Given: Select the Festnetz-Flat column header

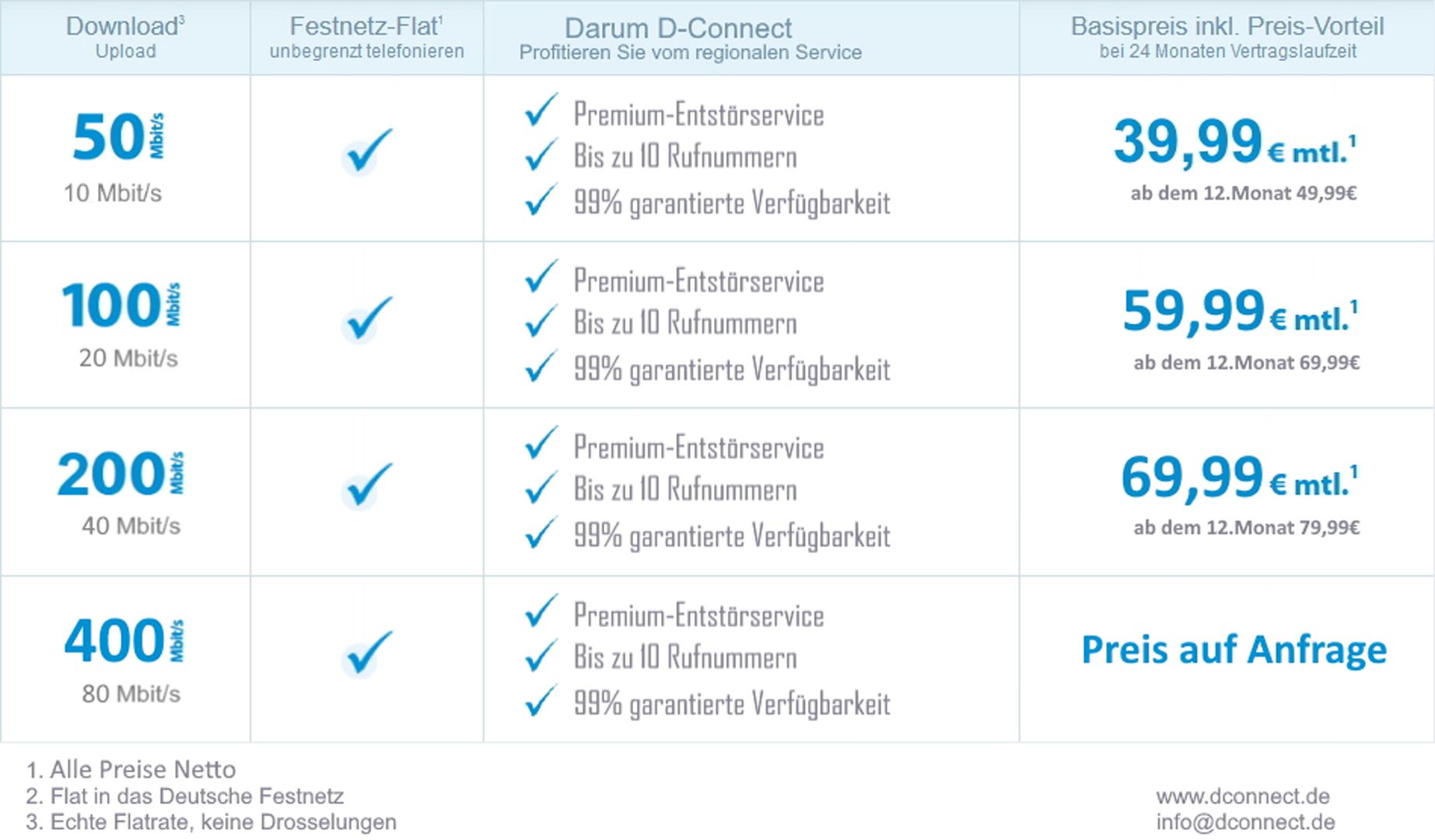Looking at the screenshot, I should [366, 37].
